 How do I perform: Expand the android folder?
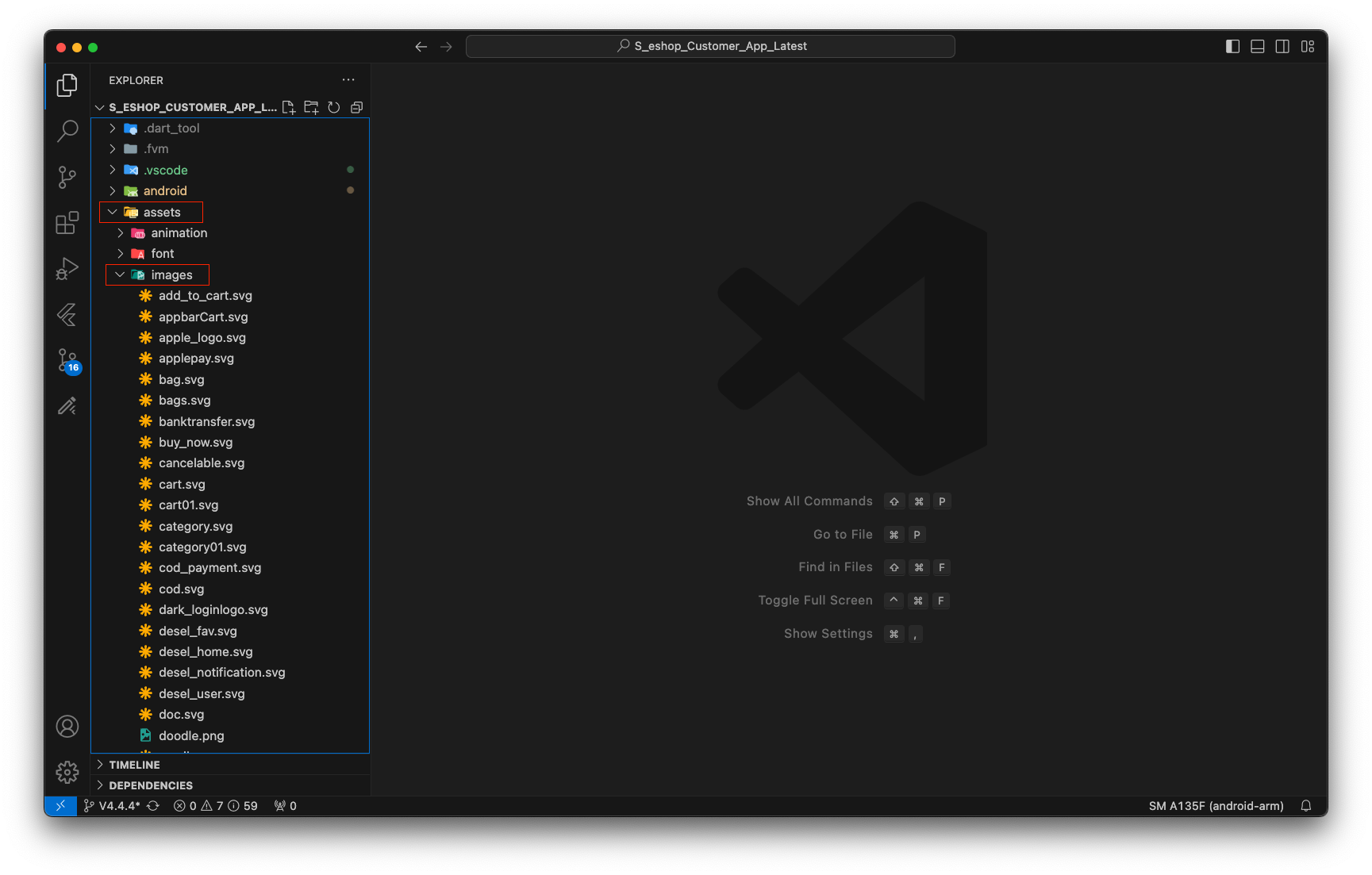165,191
